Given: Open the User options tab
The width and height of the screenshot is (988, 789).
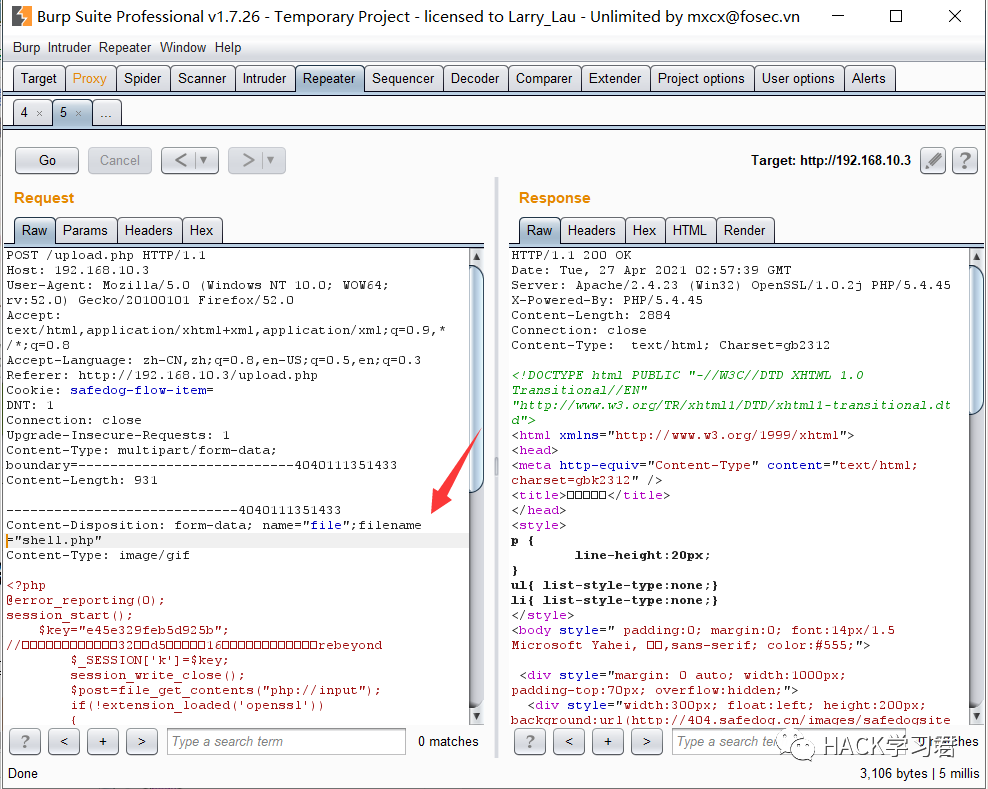Looking at the screenshot, I should [x=798, y=79].
